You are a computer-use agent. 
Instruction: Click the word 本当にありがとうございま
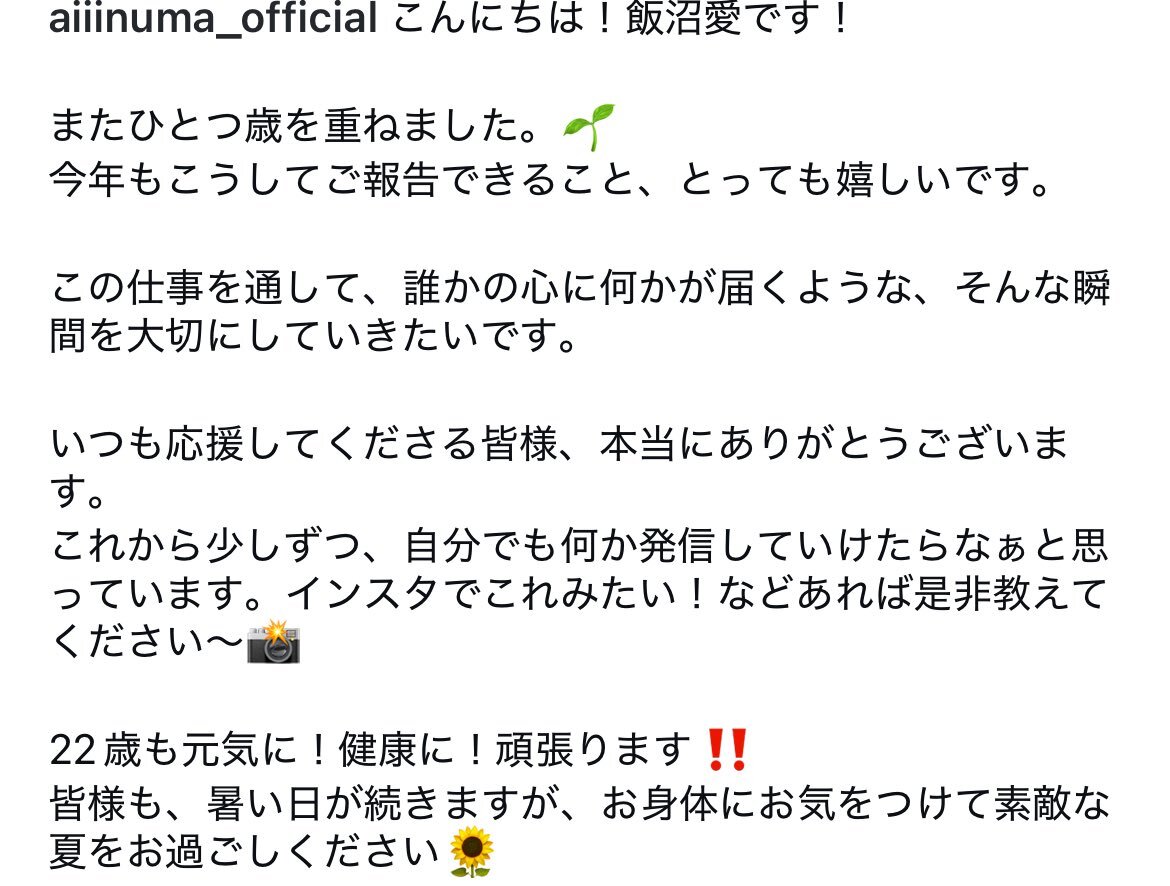[835, 444]
